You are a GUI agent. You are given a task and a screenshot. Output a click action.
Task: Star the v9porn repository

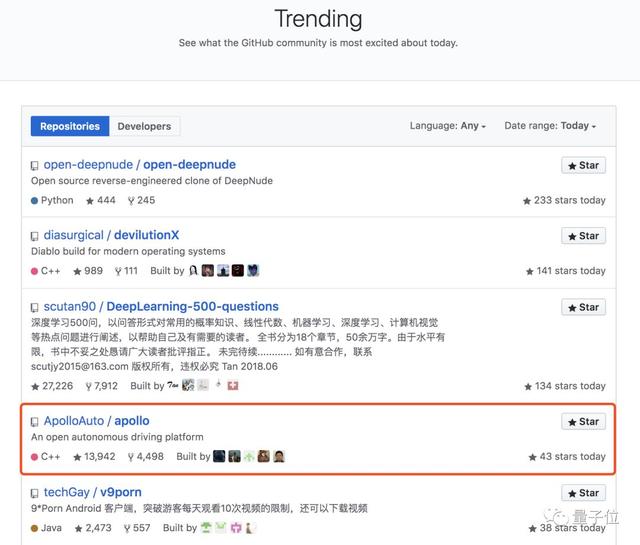pos(583,493)
